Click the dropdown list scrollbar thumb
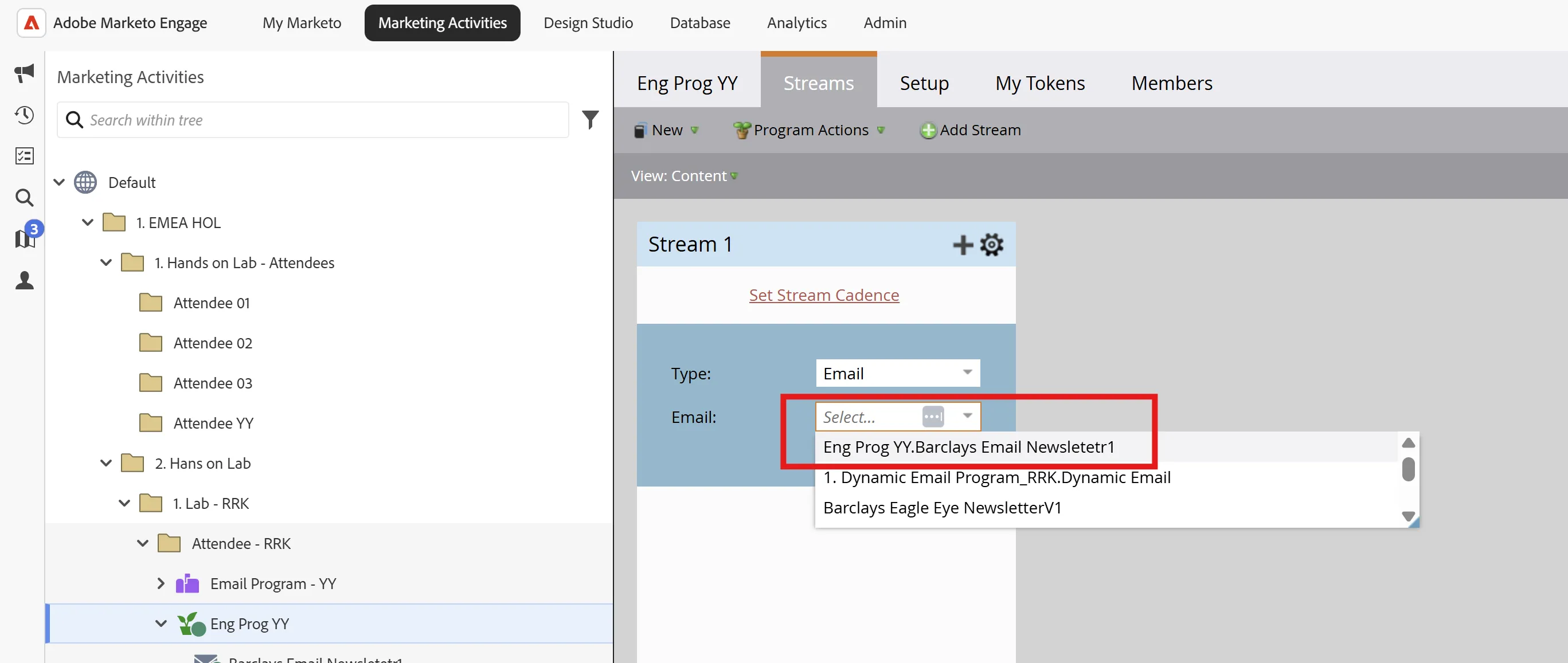Screen dimensions: 1568x663 pos(1408,469)
